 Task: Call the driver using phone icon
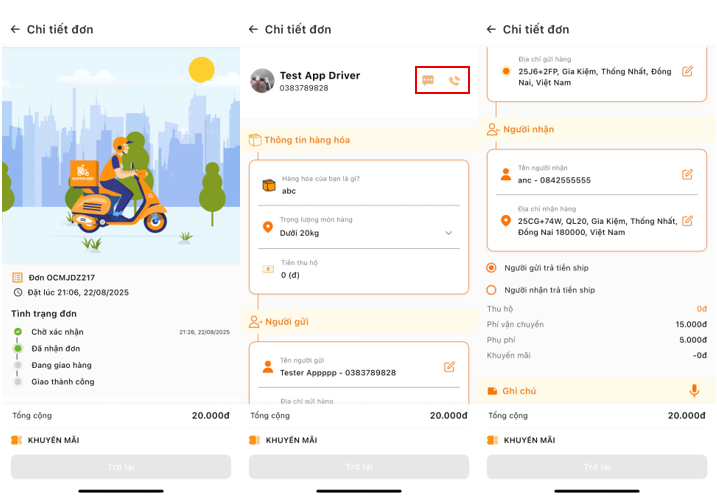[454, 81]
